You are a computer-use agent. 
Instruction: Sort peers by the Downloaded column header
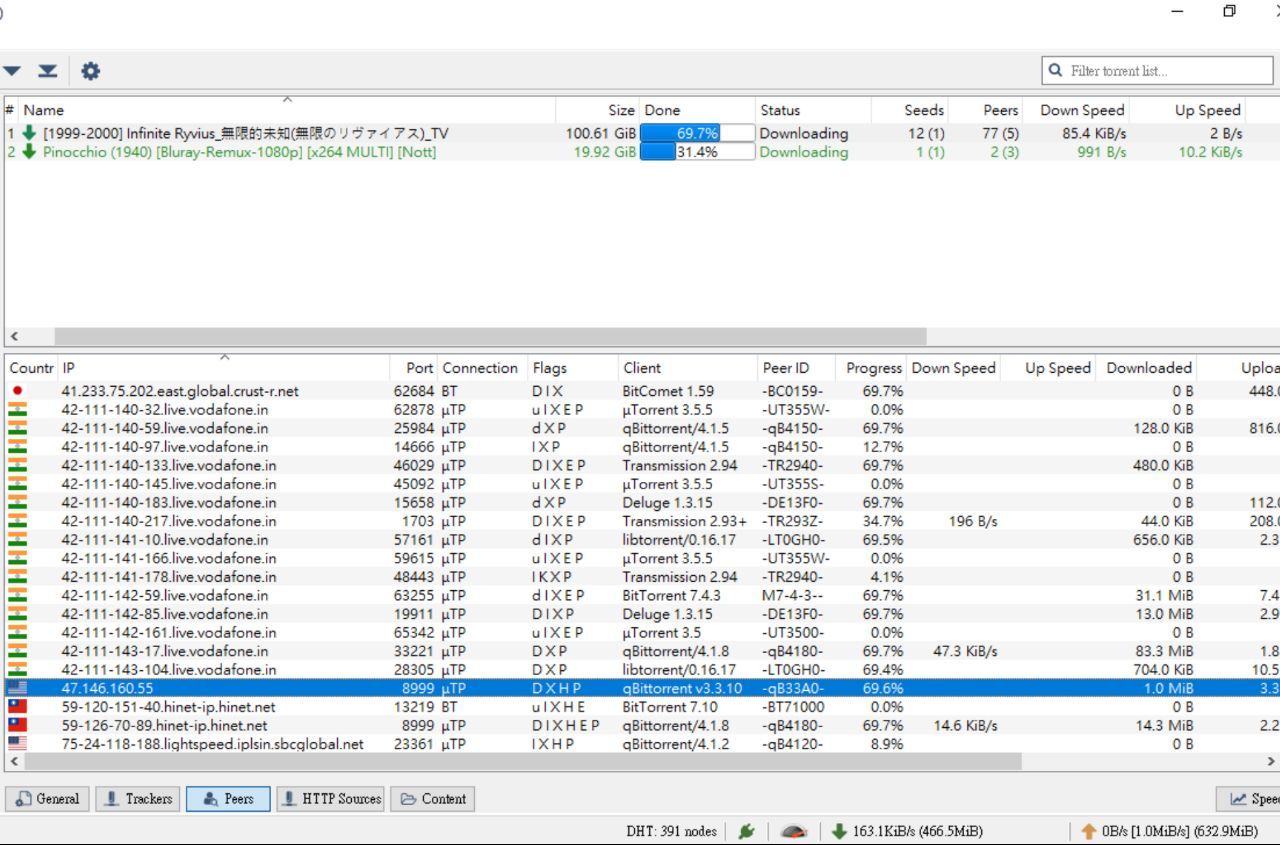(1147, 368)
